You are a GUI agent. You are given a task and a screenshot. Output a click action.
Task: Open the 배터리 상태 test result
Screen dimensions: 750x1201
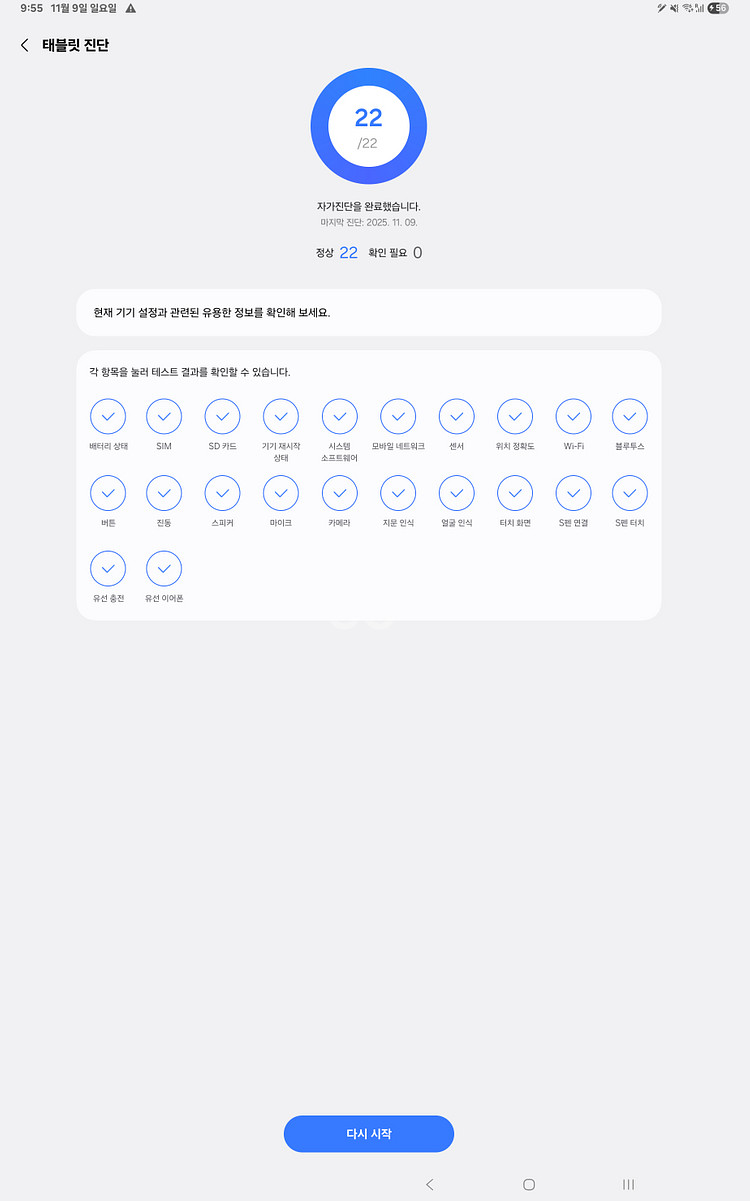tap(108, 416)
